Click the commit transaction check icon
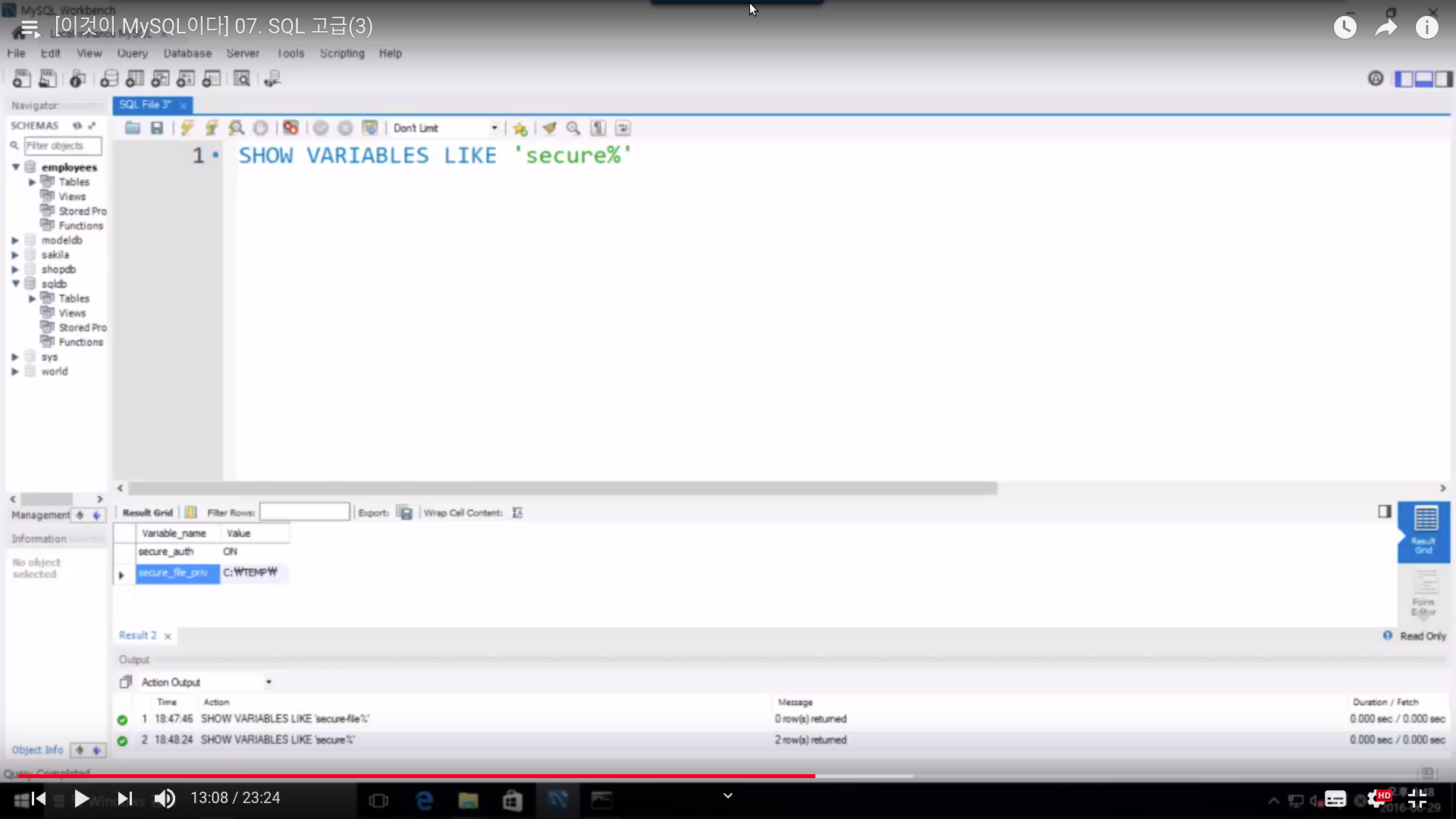 point(321,128)
